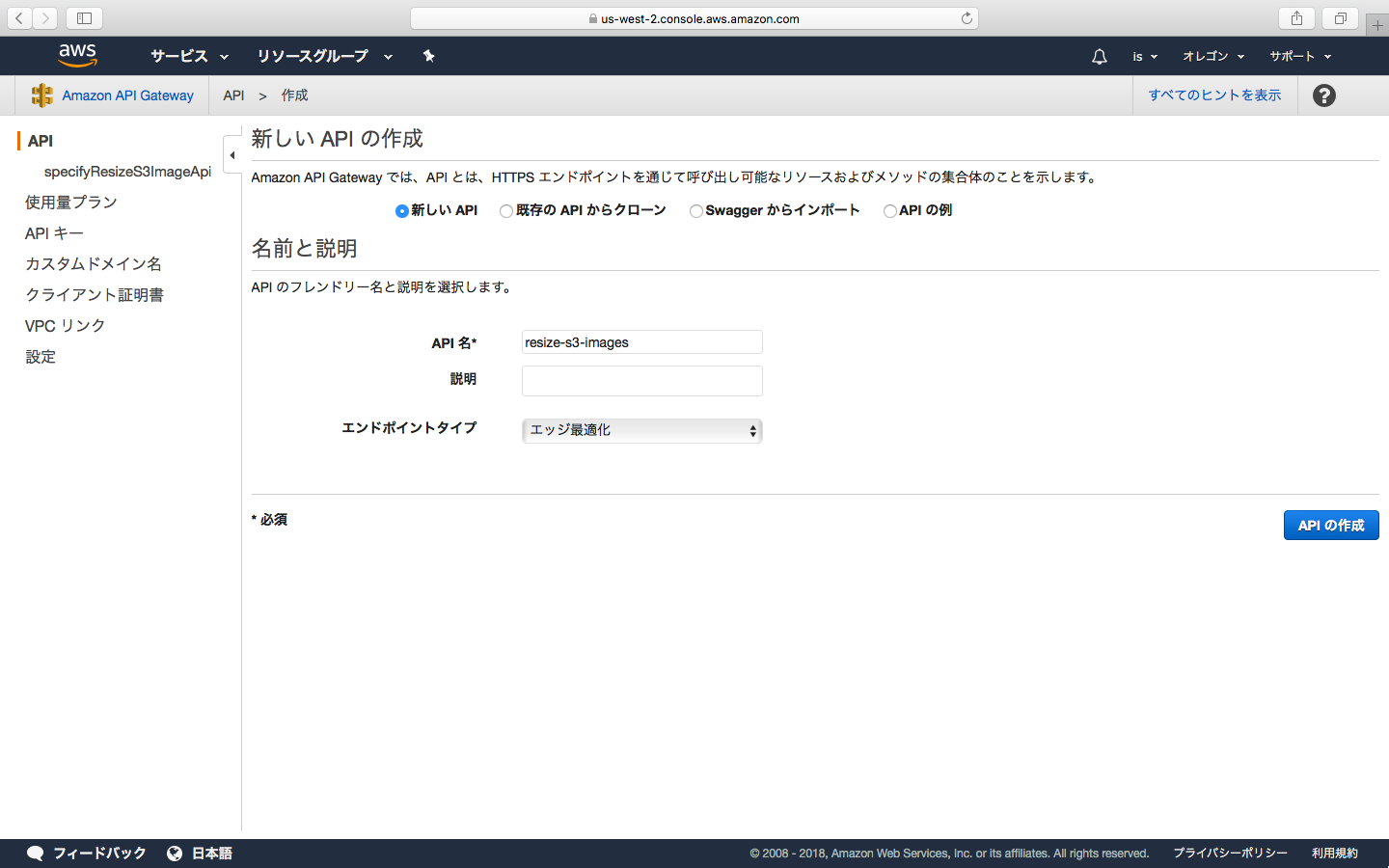Open プライバシーポリシー footer link

[1230, 854]
